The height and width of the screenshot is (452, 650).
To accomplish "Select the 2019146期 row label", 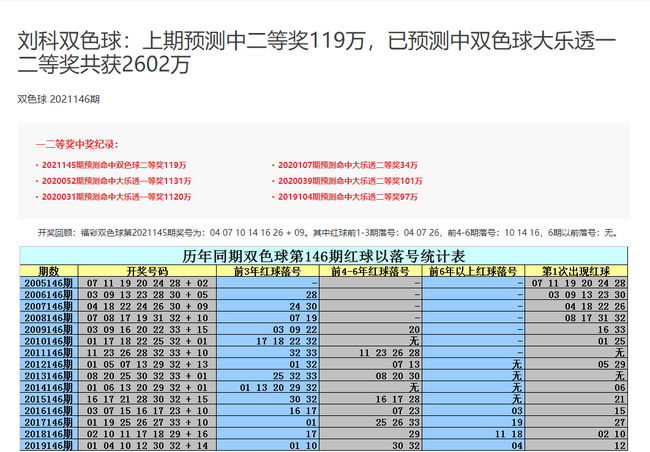I will tap(49, 445).
